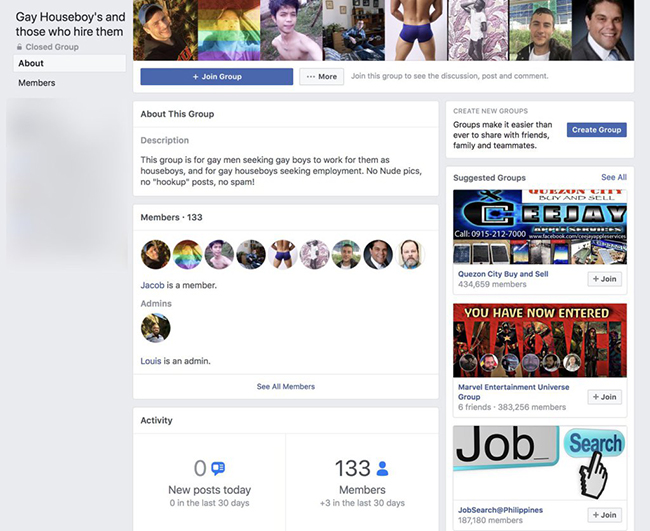Viewport: 650px width, 531px height.
Task: Click the blue members person icon
Action: click(x=382, y=468)
